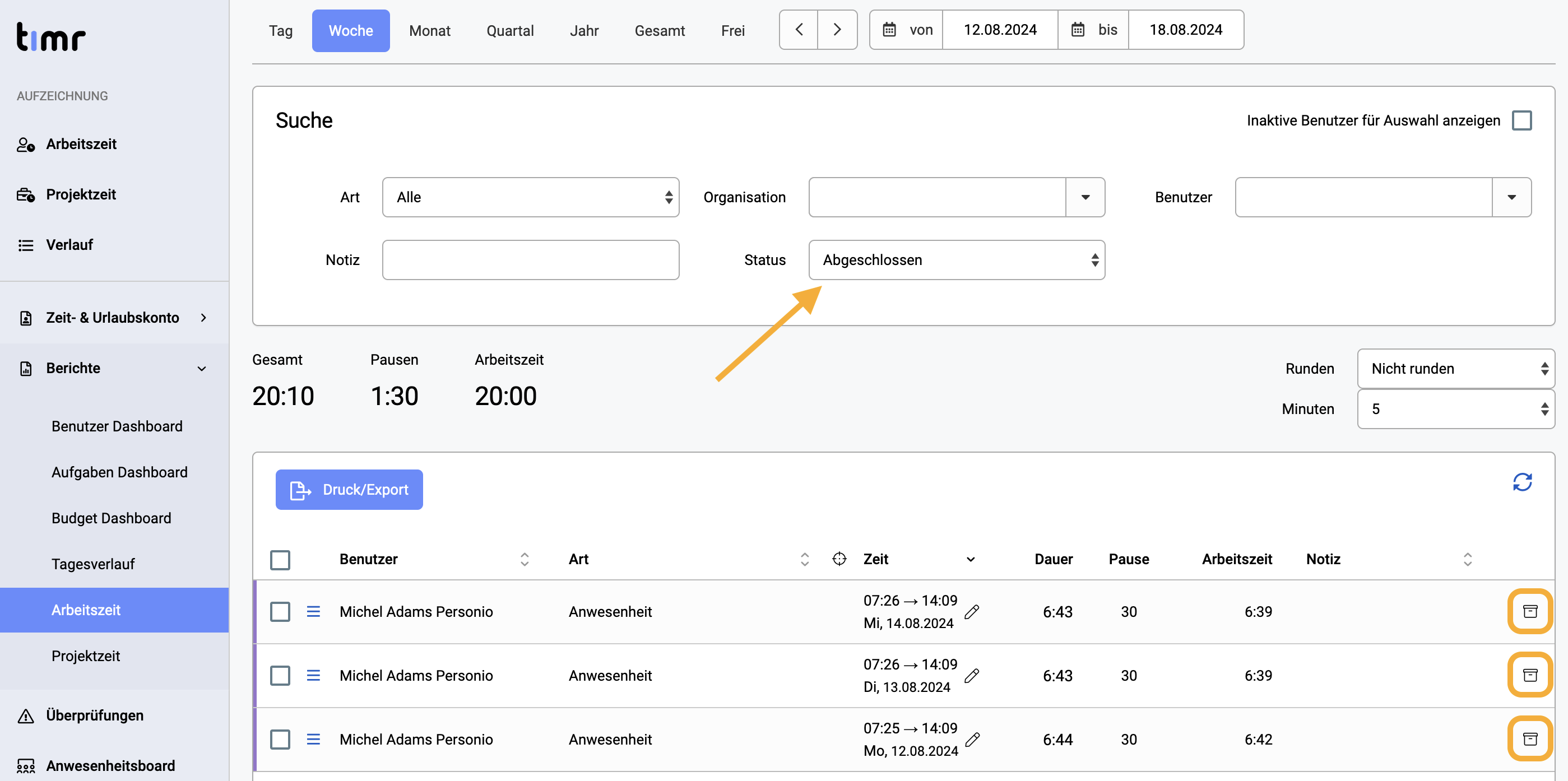Viewport: 1568px width, 781px height.
Task: Click the Notiz search input field
Action: point(530,260)
